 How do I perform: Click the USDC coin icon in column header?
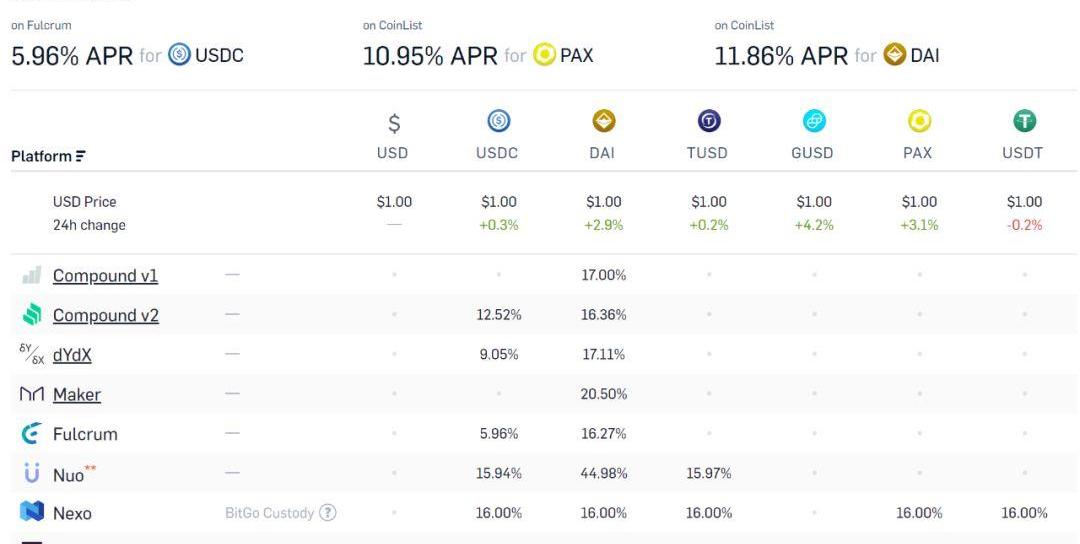pyautogui.click(x=499, y=121)
